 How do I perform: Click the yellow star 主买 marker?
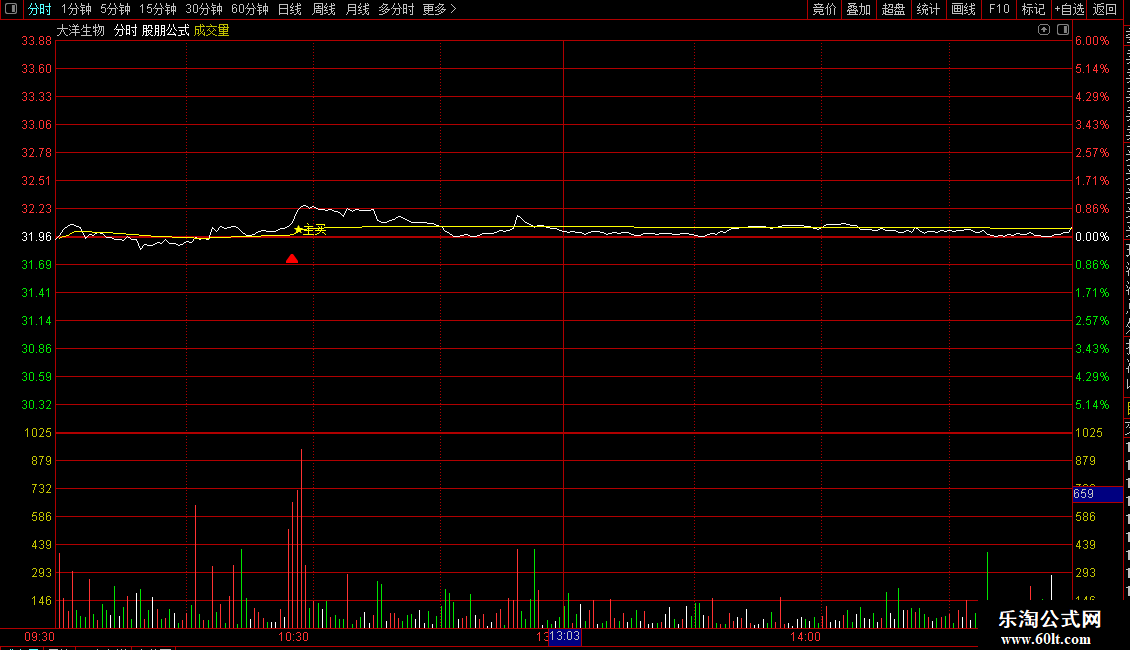coord(311,229)
